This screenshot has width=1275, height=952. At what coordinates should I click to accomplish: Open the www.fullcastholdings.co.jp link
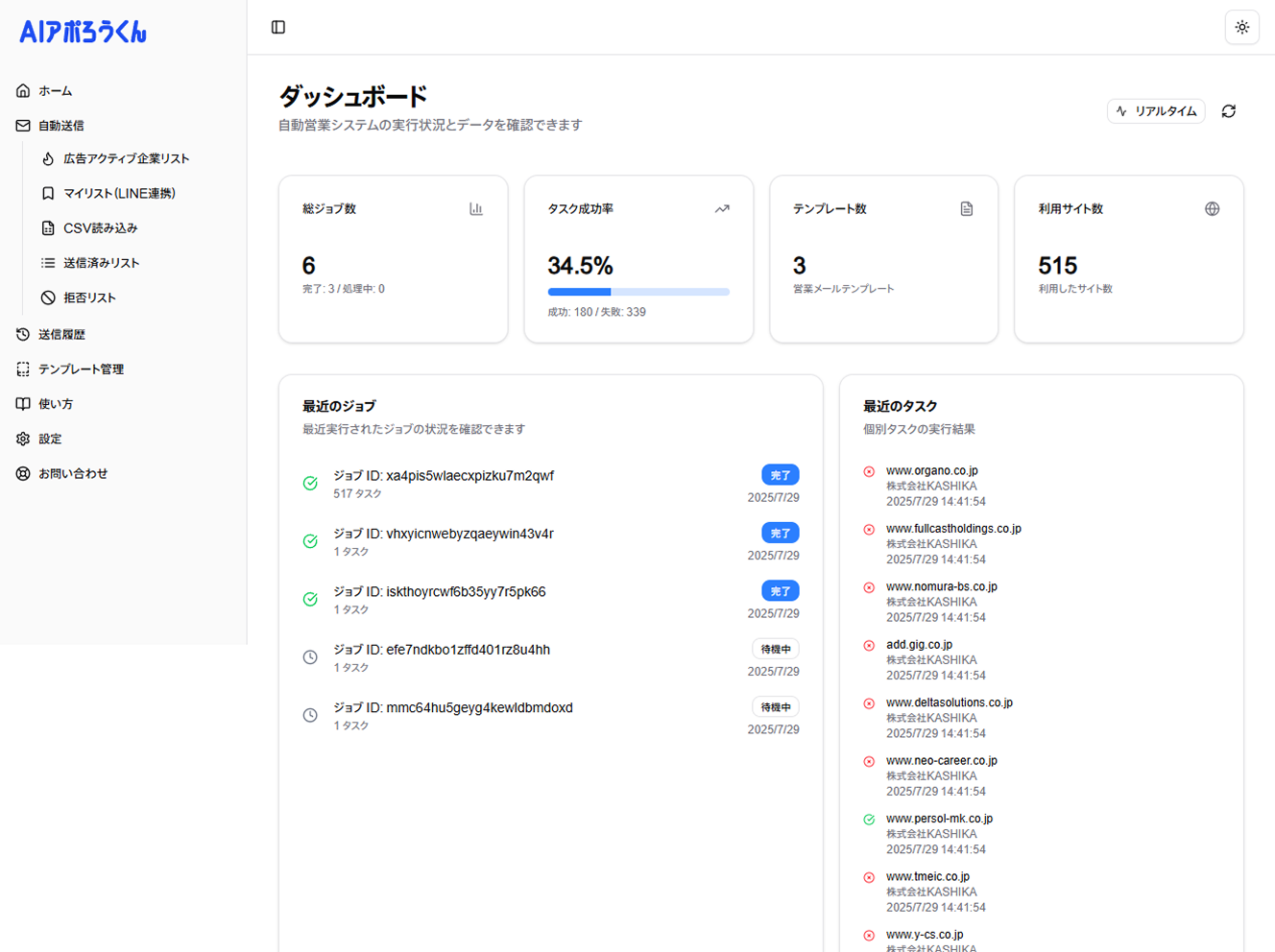[x=954, y=528]
